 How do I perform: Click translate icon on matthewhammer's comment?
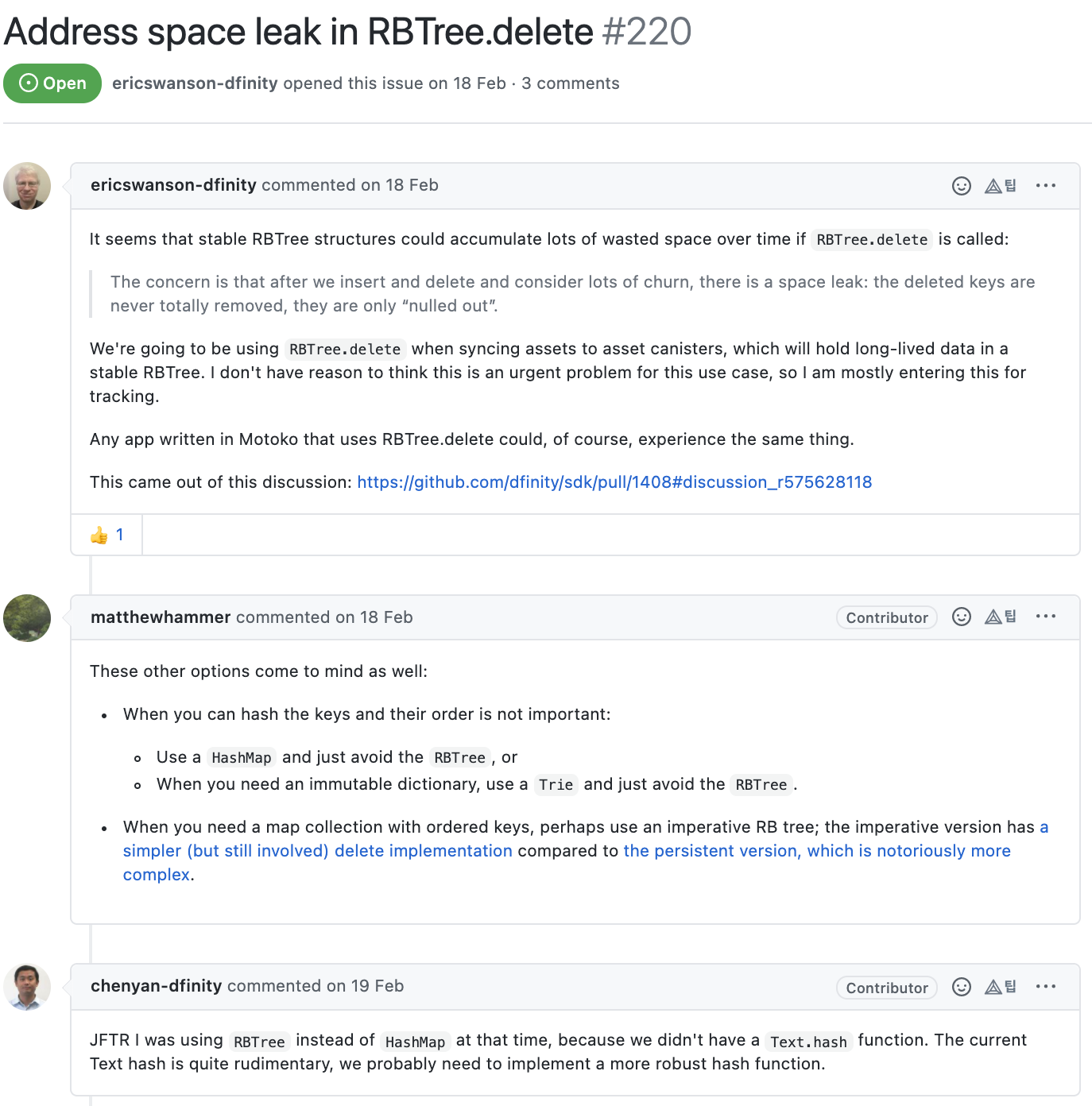[1001, 617]
